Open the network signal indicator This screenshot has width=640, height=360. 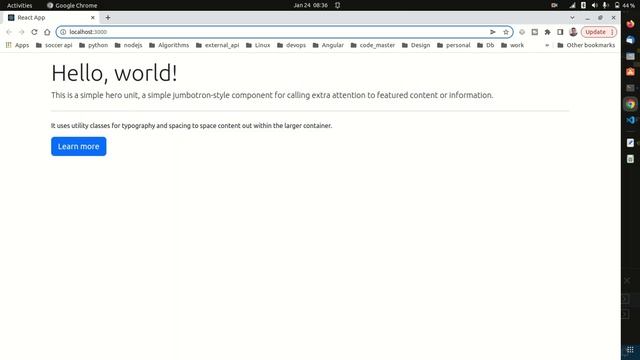572,5
